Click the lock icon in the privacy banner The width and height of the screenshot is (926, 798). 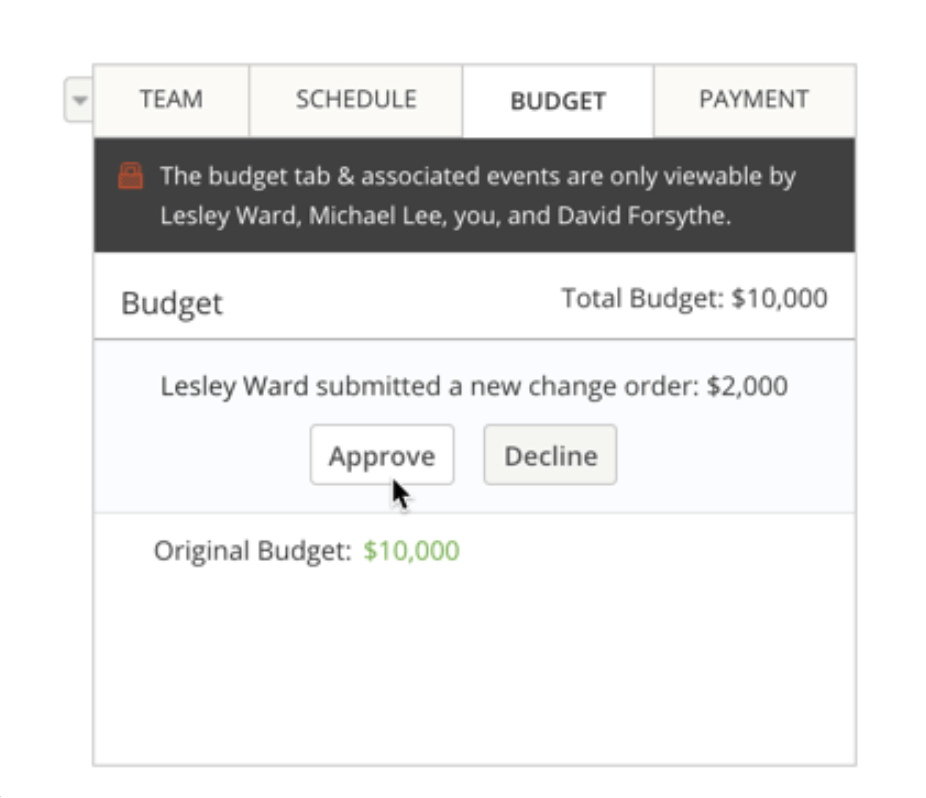[131, 177]
